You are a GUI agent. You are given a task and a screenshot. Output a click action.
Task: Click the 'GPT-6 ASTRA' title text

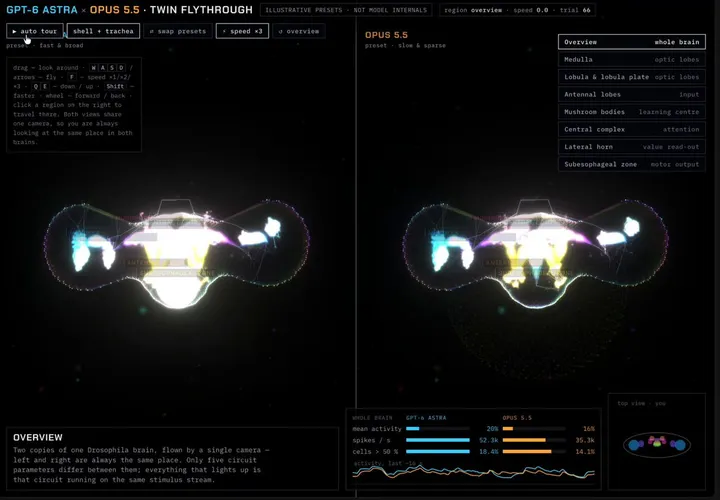(x=42, y=10)
